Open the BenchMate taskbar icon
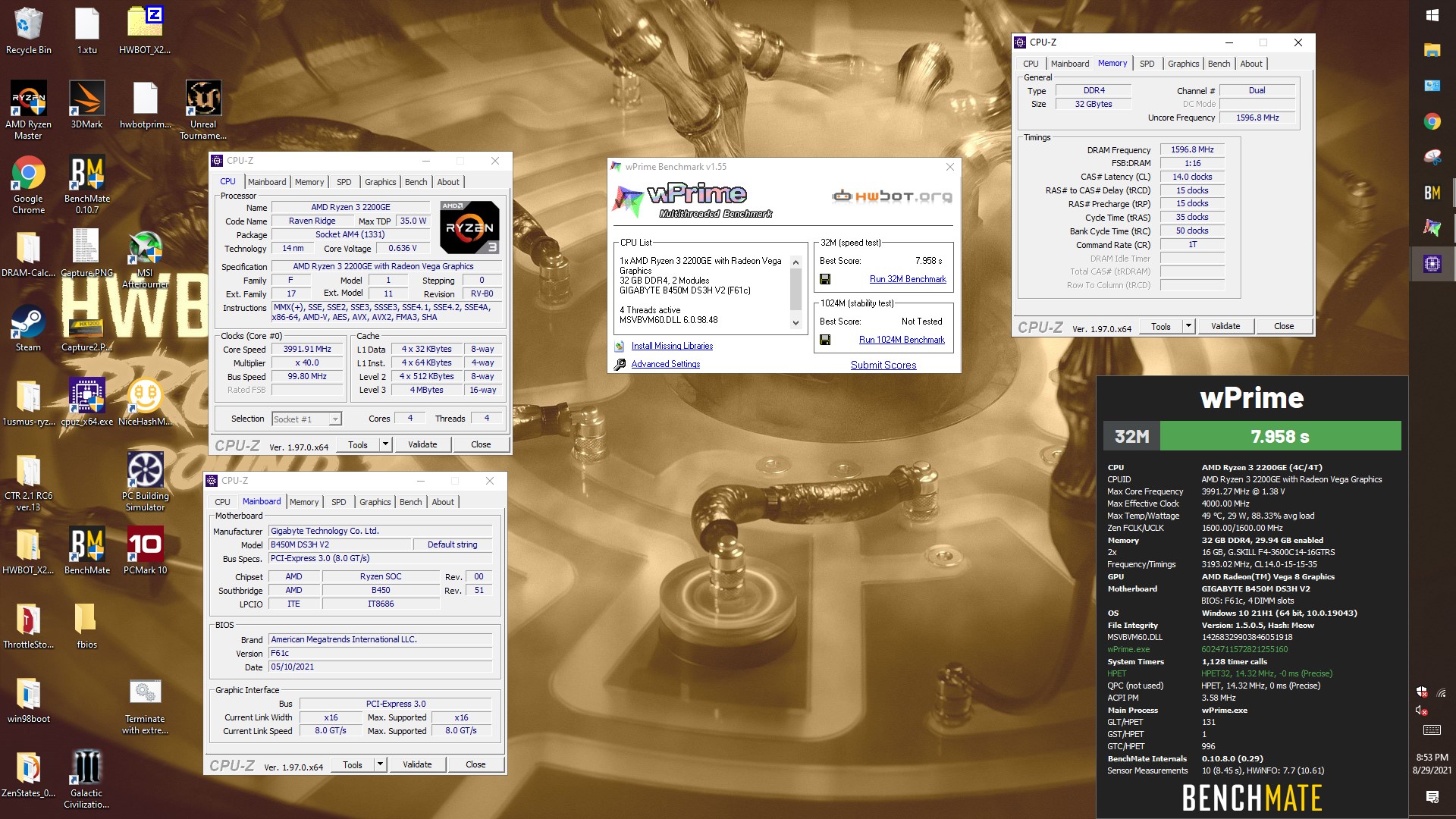 1432,193
